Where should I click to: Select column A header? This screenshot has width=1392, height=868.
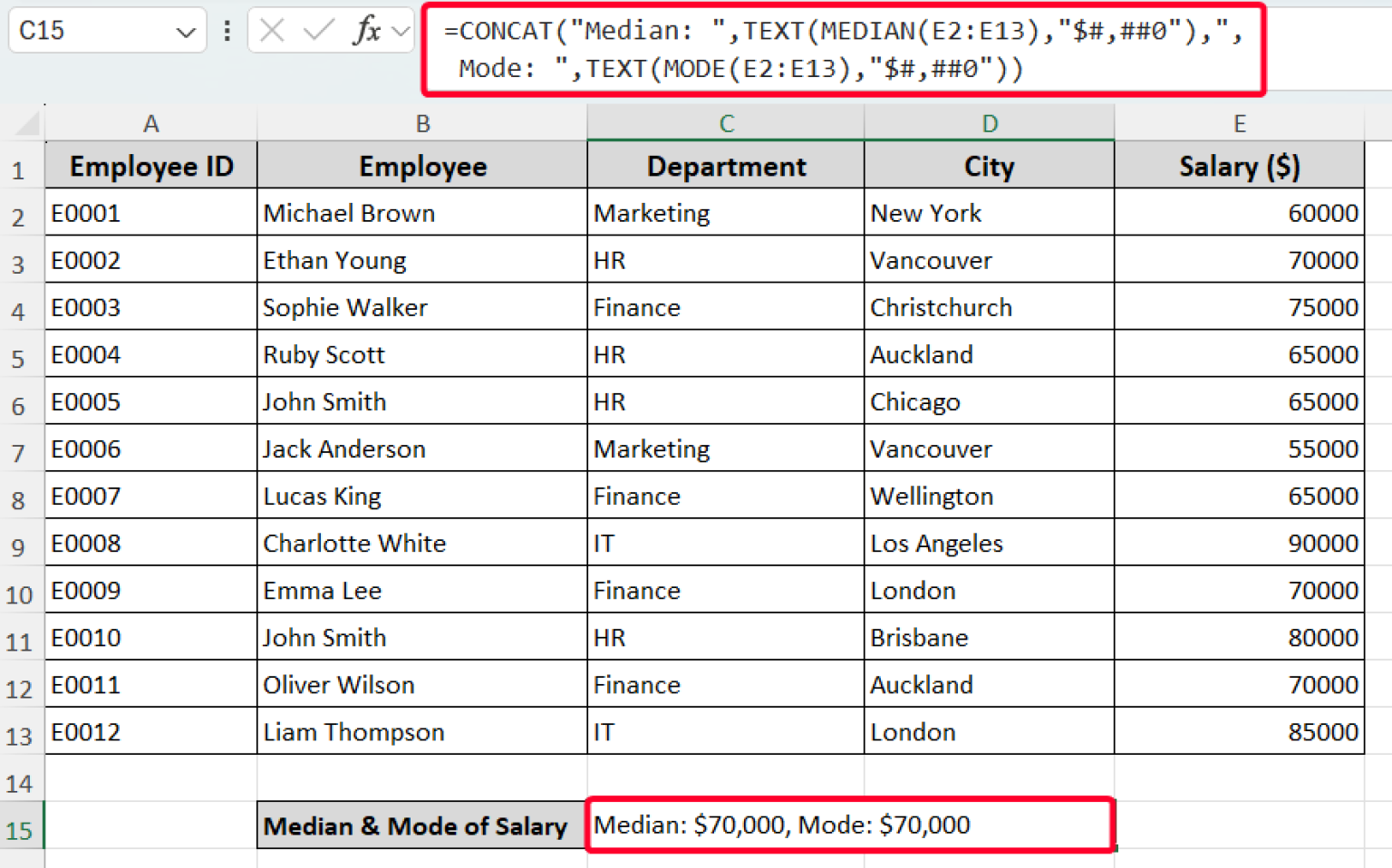click(x=150, y=122)
